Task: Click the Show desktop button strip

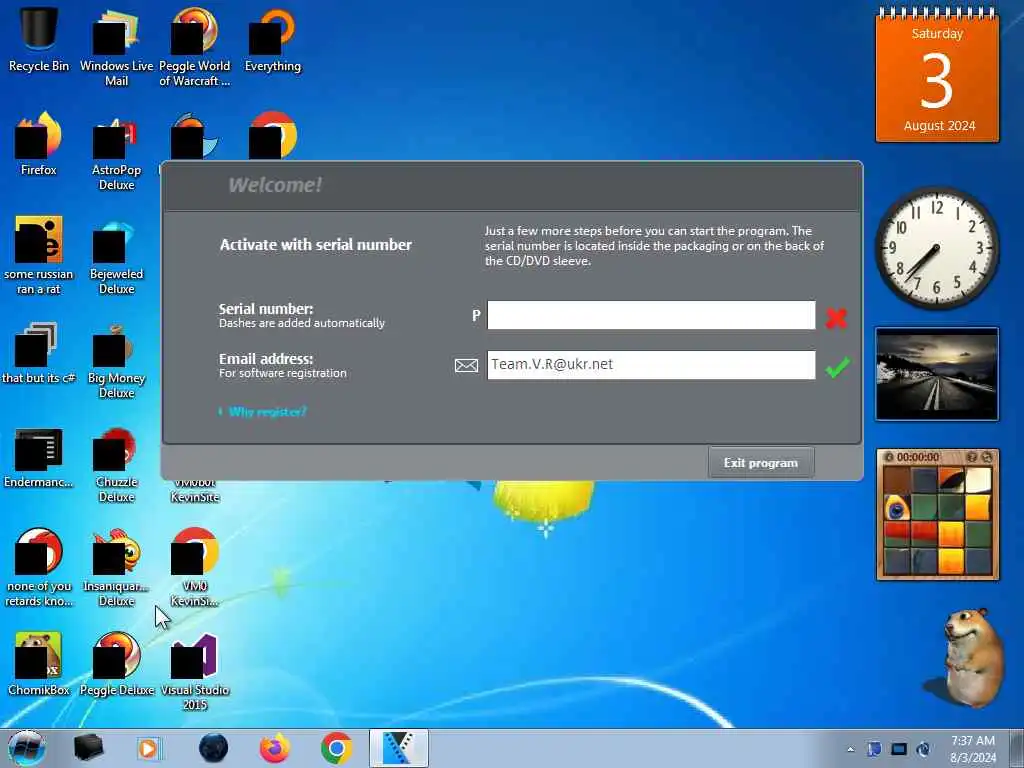Action: tap(1015, 748)
